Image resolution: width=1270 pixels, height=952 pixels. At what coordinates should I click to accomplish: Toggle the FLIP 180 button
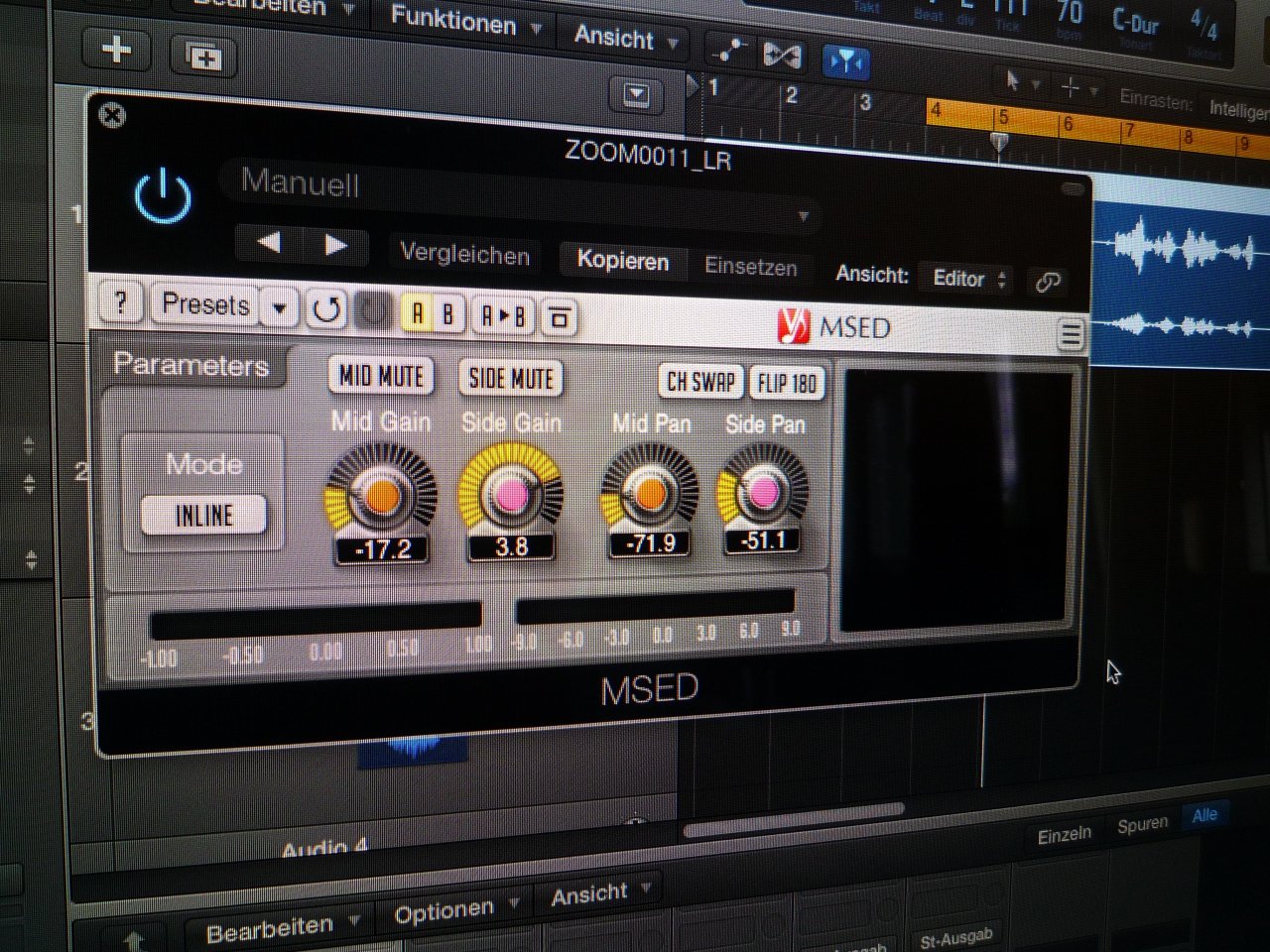(787, 383)
